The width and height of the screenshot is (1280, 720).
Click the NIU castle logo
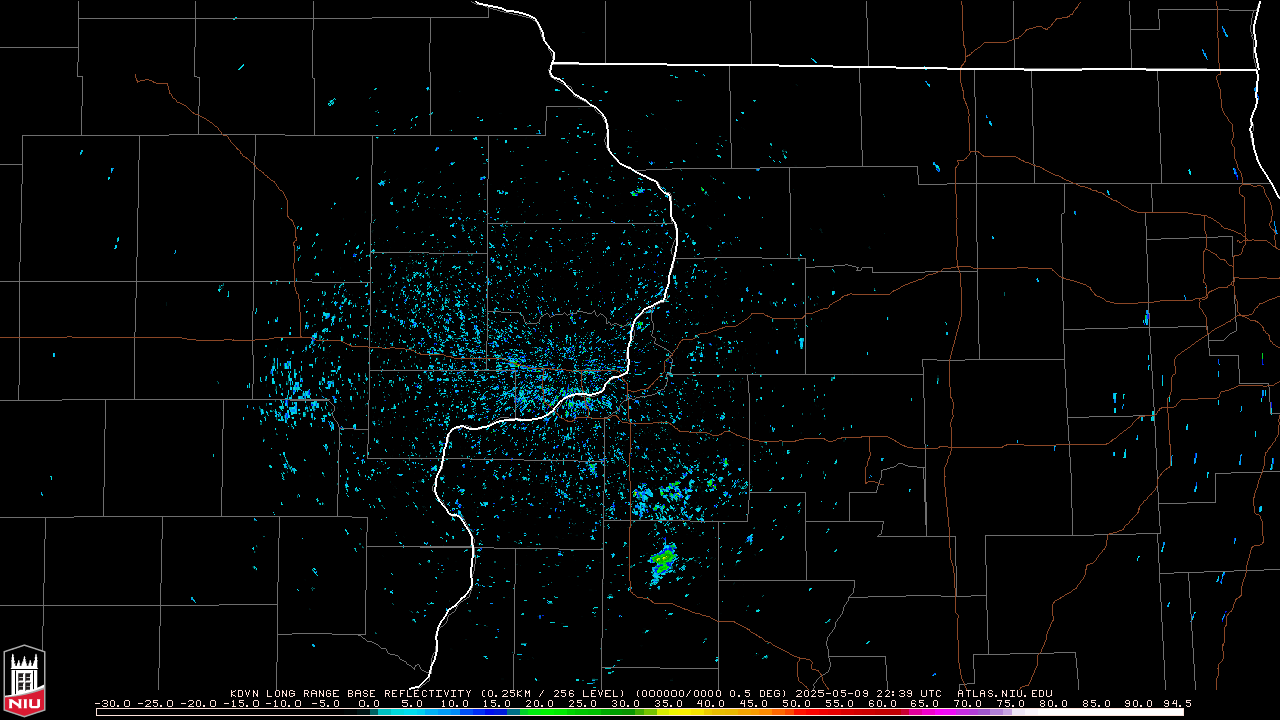click(x=24, y=680)
